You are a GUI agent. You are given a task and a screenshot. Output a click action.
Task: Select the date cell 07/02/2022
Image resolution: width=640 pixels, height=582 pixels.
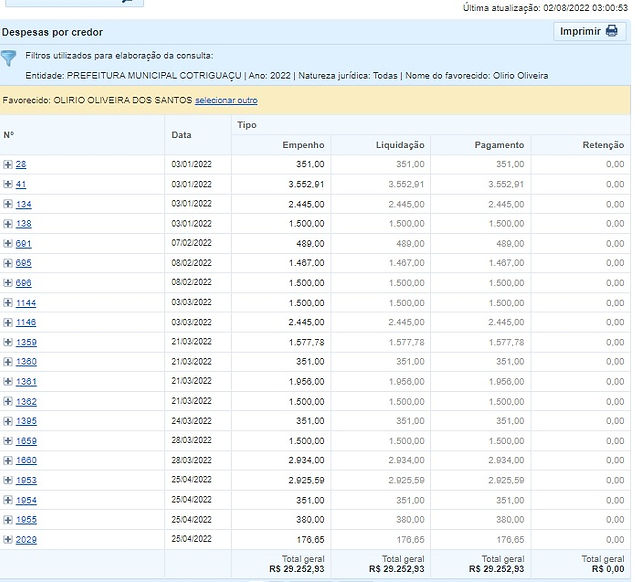click(x=191, y=243)
